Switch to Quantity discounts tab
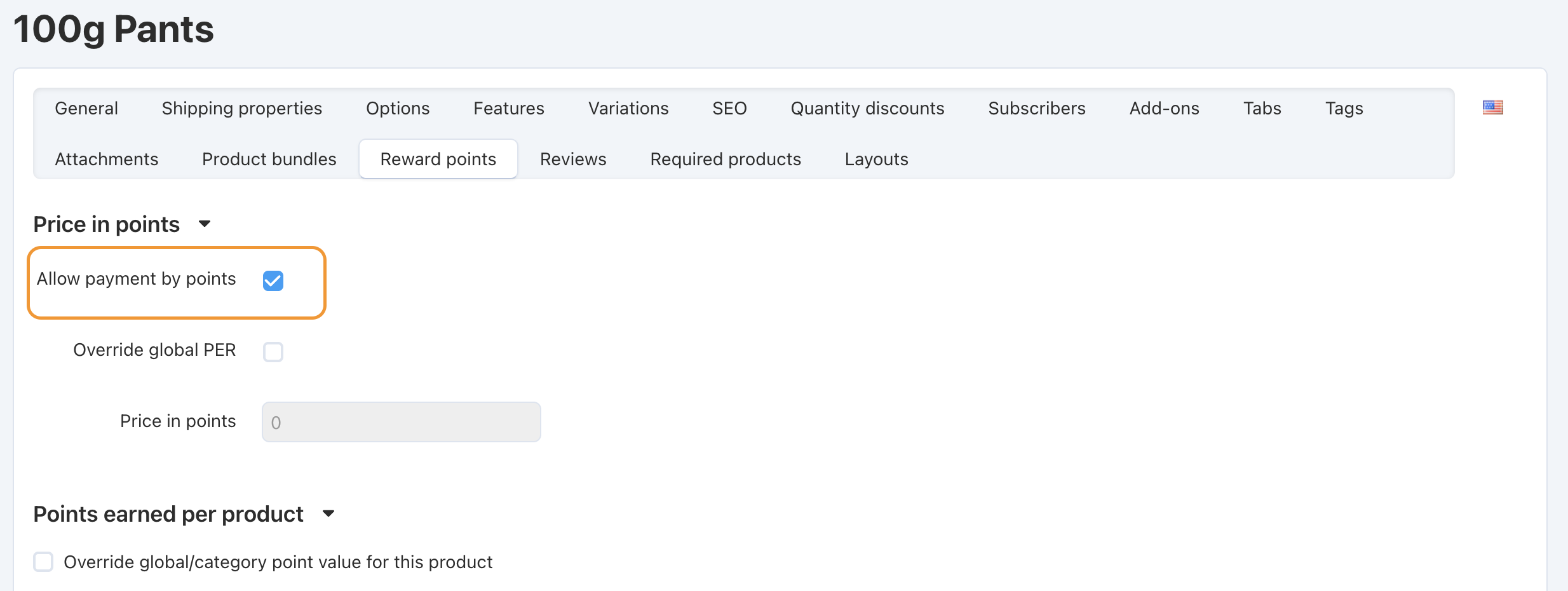The width and height of the screenshot is (1568, 591). coord(867,108)
